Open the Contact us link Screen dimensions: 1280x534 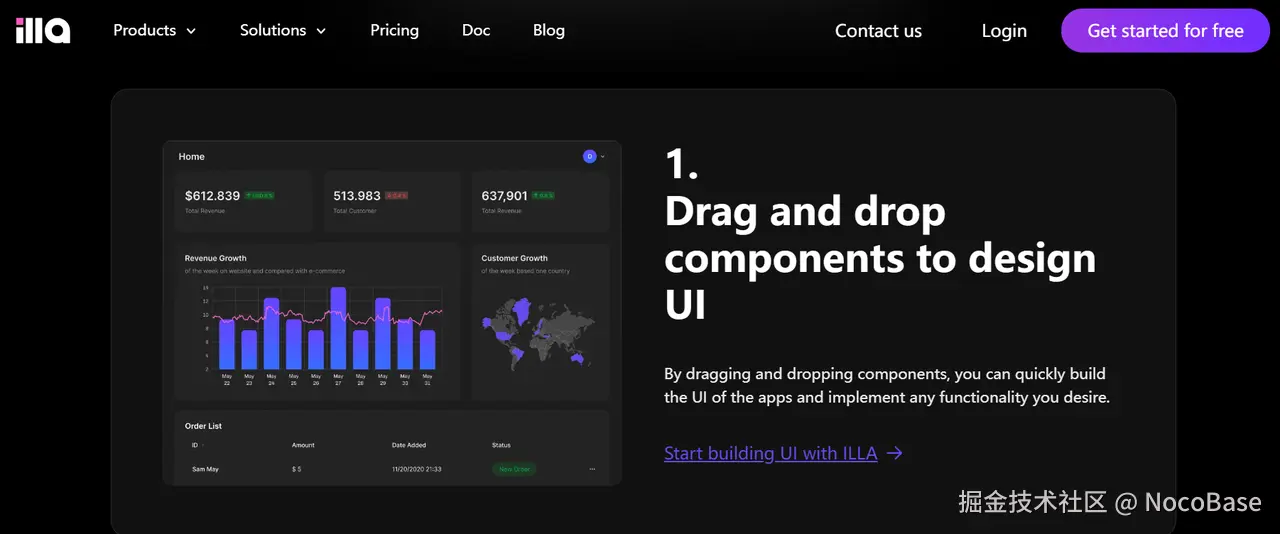(x=878, y=31)
